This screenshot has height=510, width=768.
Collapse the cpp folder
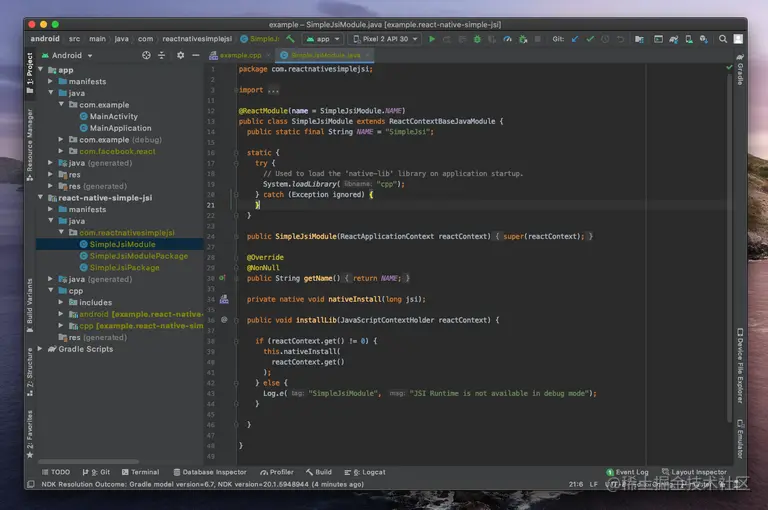(50, 291)
